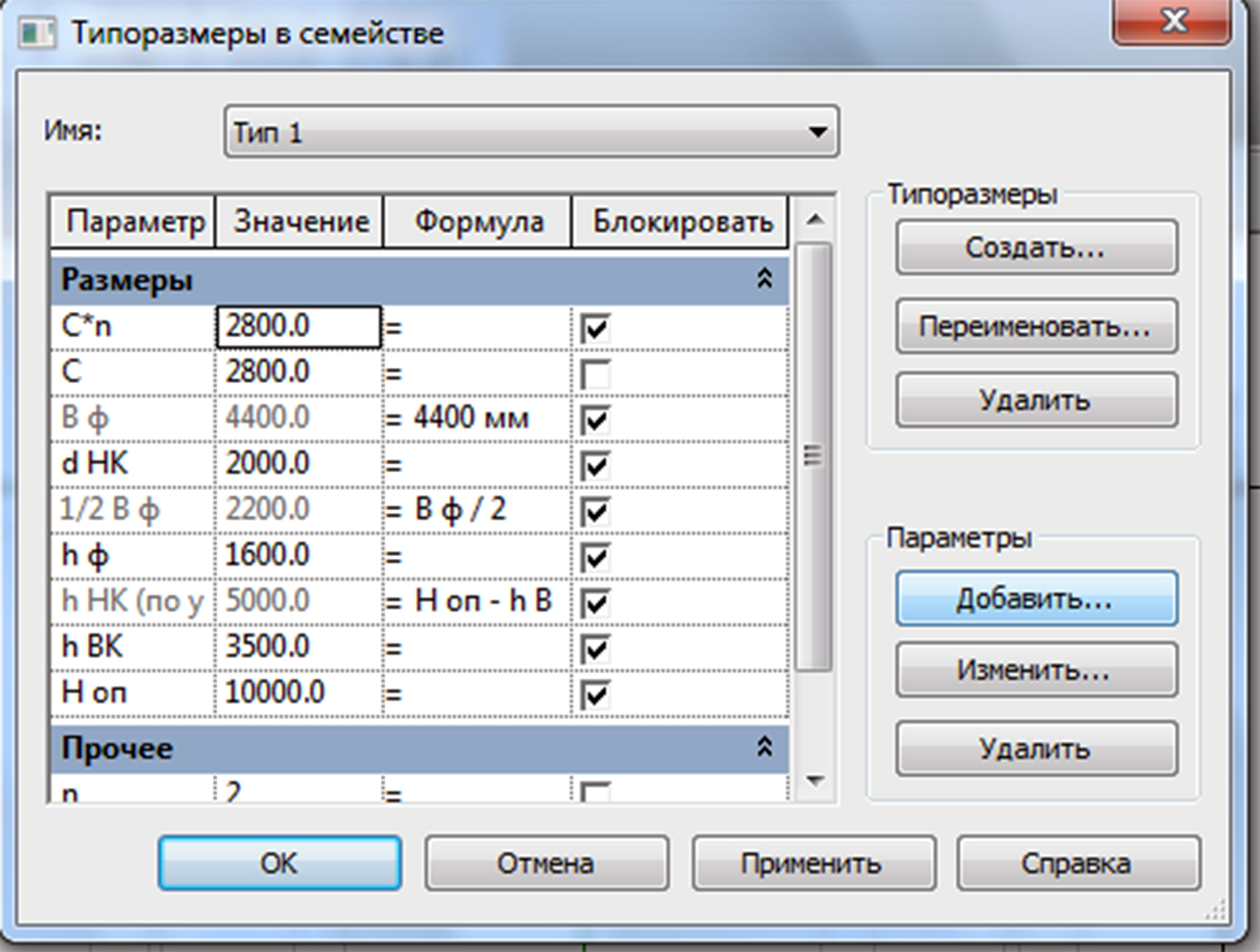The height and width of the screenshot is (952, 1260).
Task: Collapse the Прочее group chevron
Action: click(764, 747)
